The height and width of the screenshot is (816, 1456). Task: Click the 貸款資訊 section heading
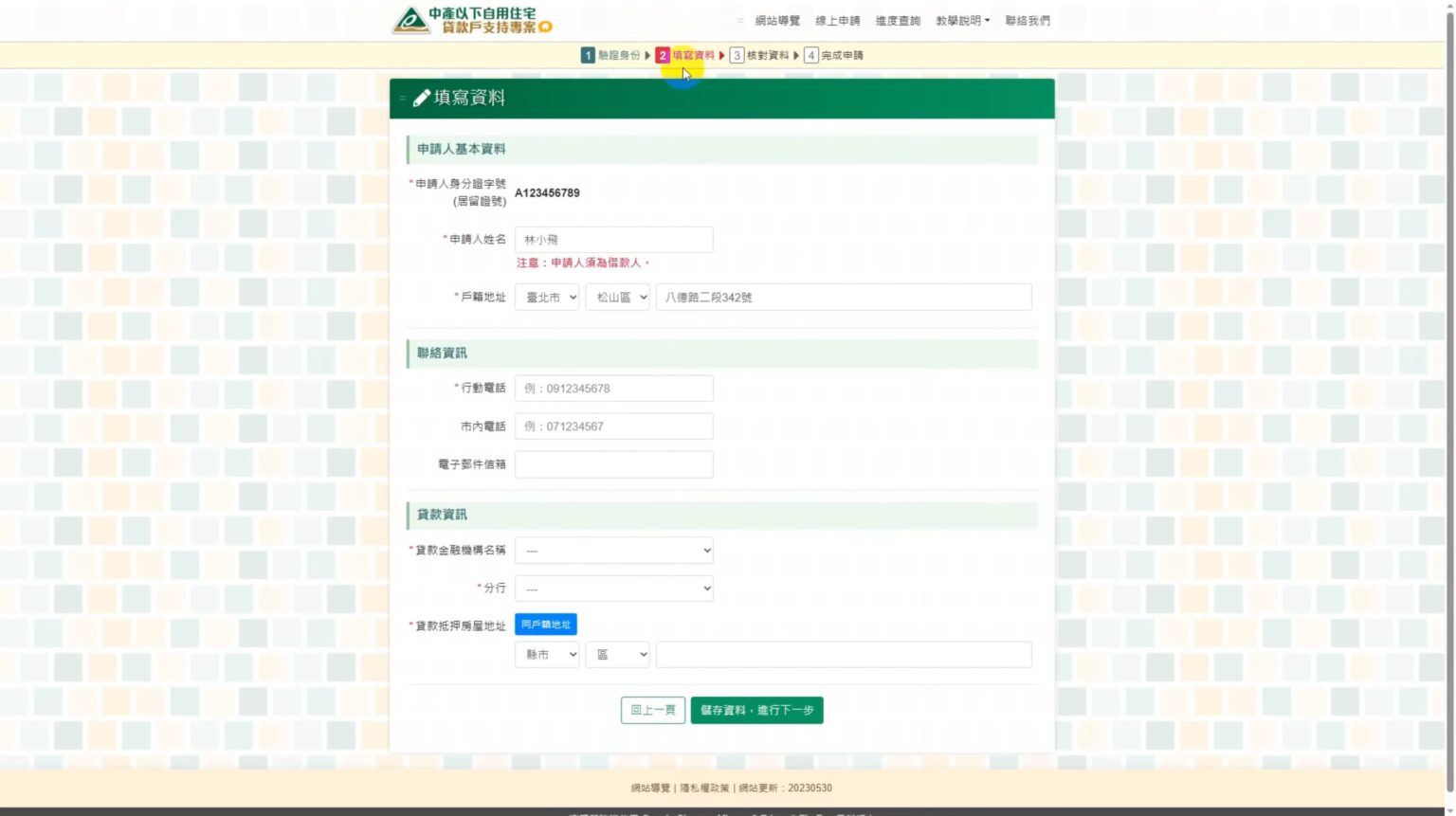click(x=442, y=515)
